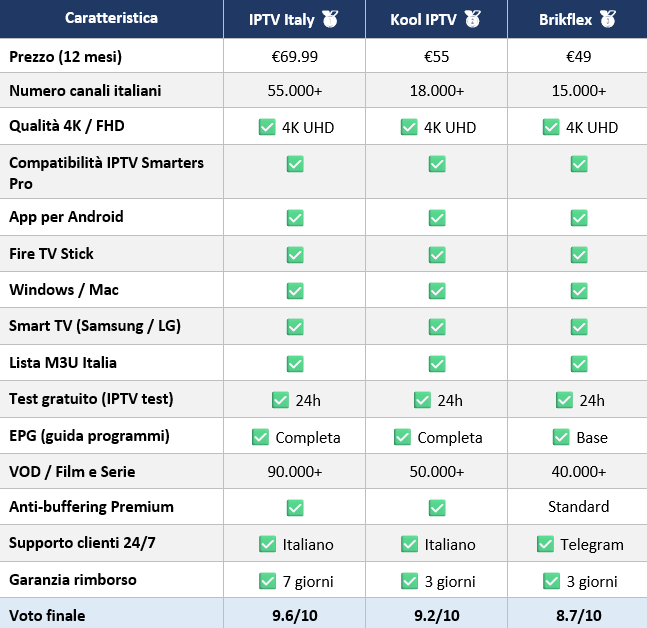Click the medal icon beside Brikflex

pos(608,19)
